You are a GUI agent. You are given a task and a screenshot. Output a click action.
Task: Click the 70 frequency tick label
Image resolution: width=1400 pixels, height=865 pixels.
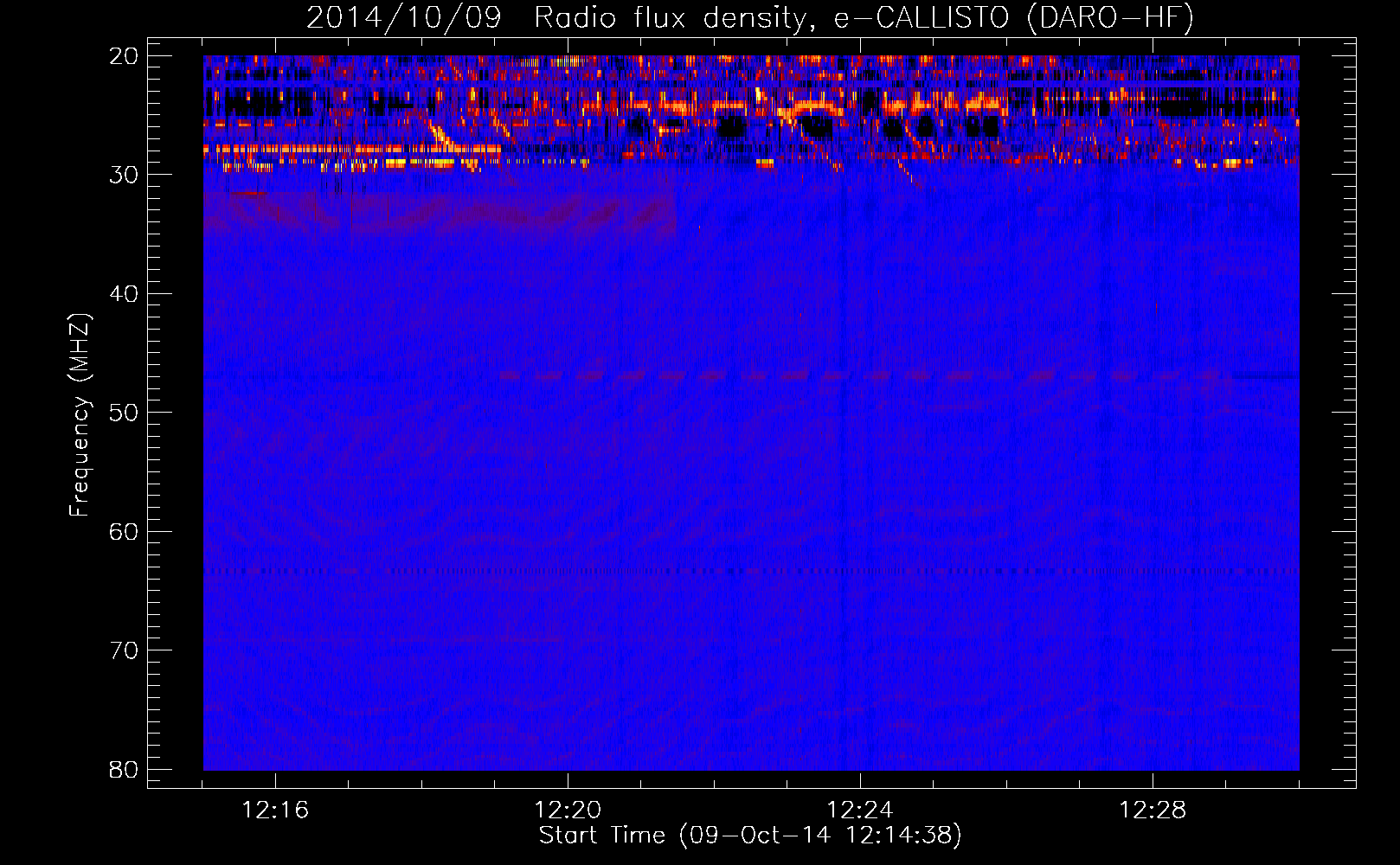coord(124,650)
